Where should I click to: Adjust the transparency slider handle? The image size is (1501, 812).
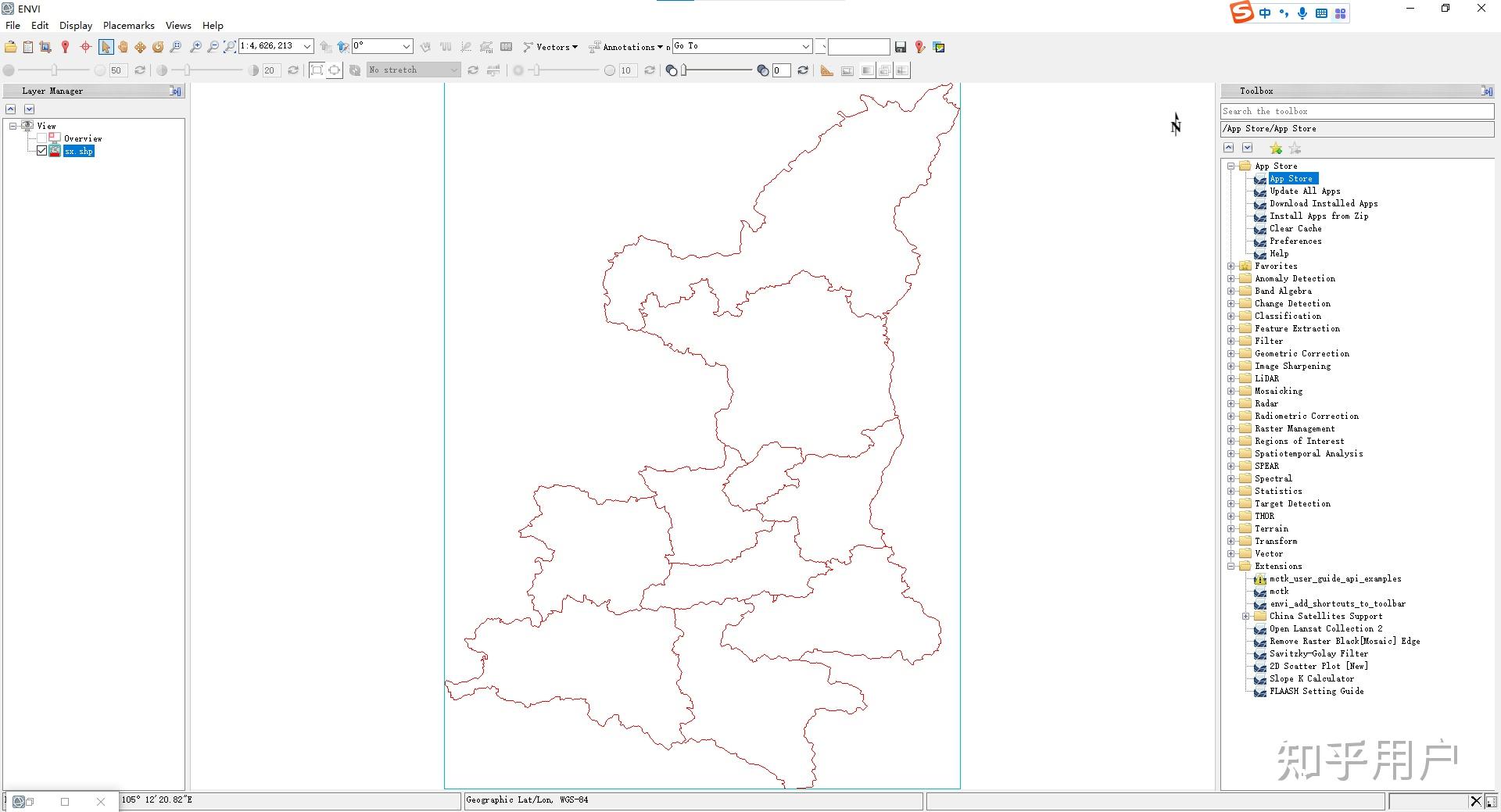point(684,70)
